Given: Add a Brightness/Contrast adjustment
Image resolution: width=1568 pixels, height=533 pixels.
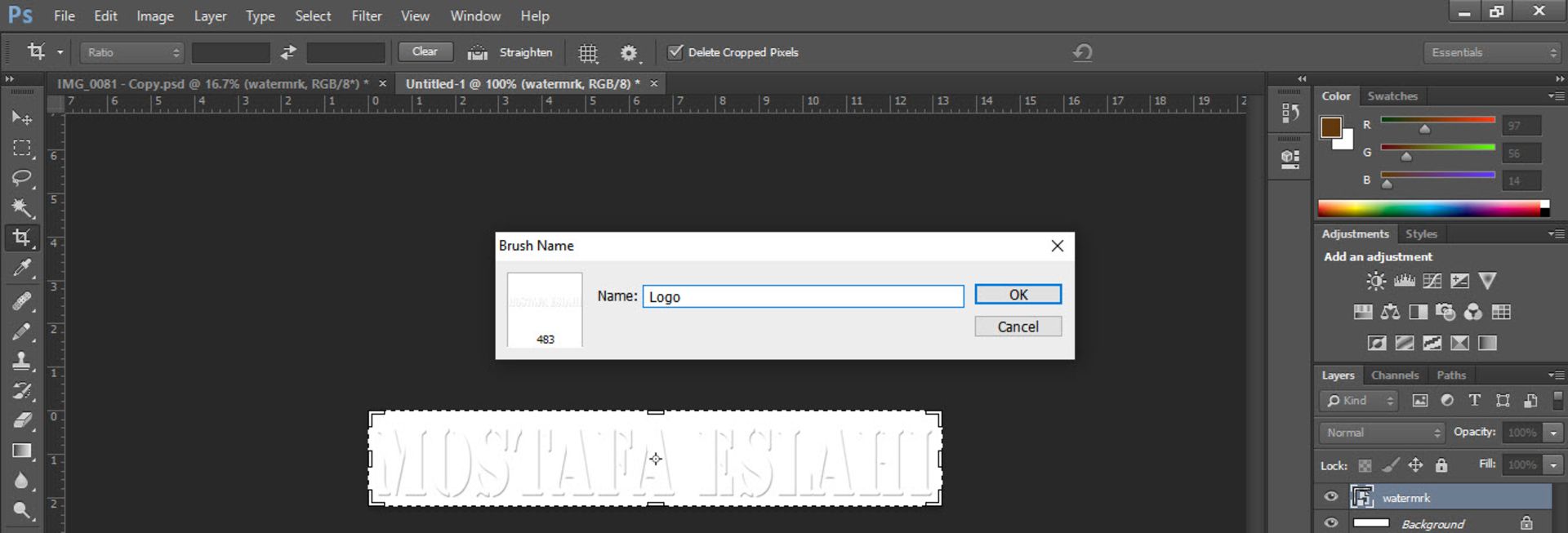Looking at the screenshot, I should [x=1376, y=281].
